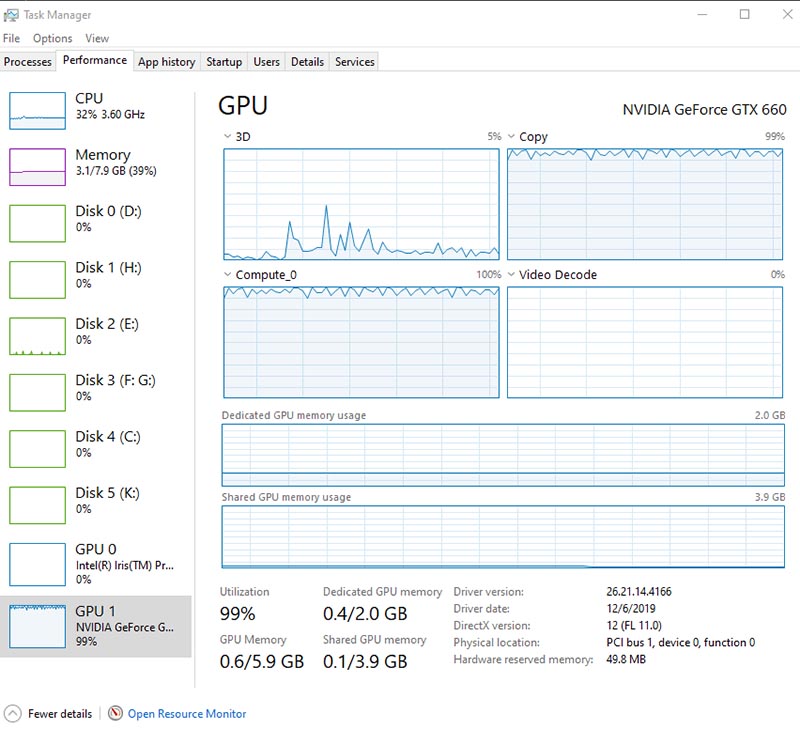Open the Copy engine graph dropdown
Viewport: 800px width, 729px height.
point(511,136)
